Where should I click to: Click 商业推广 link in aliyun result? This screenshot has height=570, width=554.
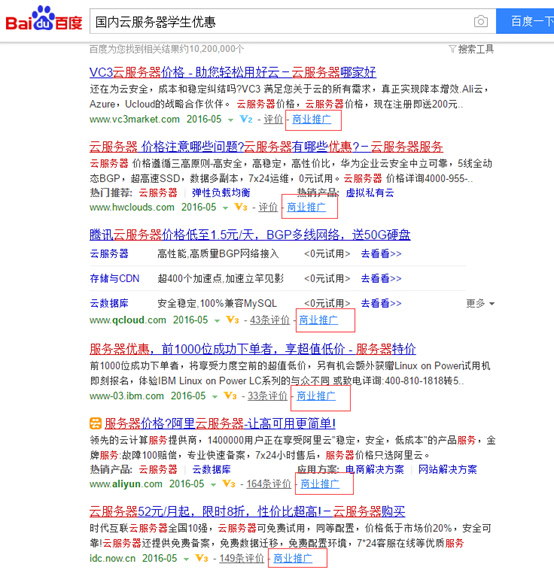click(320, 484)
